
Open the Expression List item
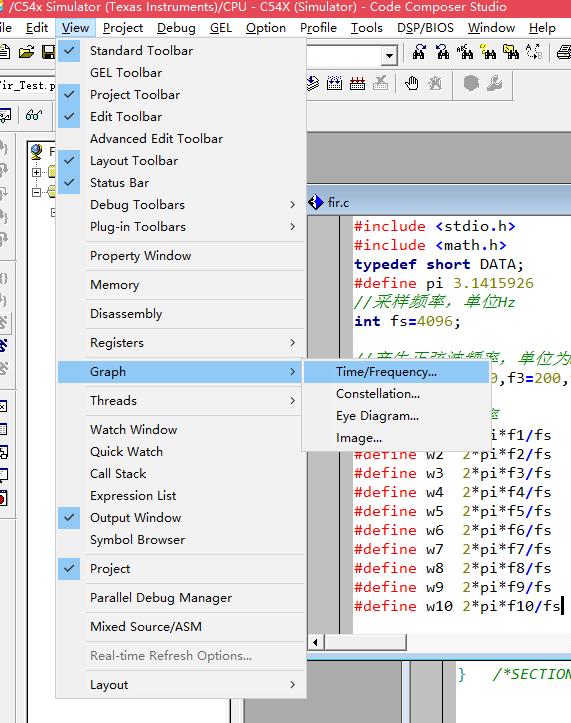click(x=181, y=496)
